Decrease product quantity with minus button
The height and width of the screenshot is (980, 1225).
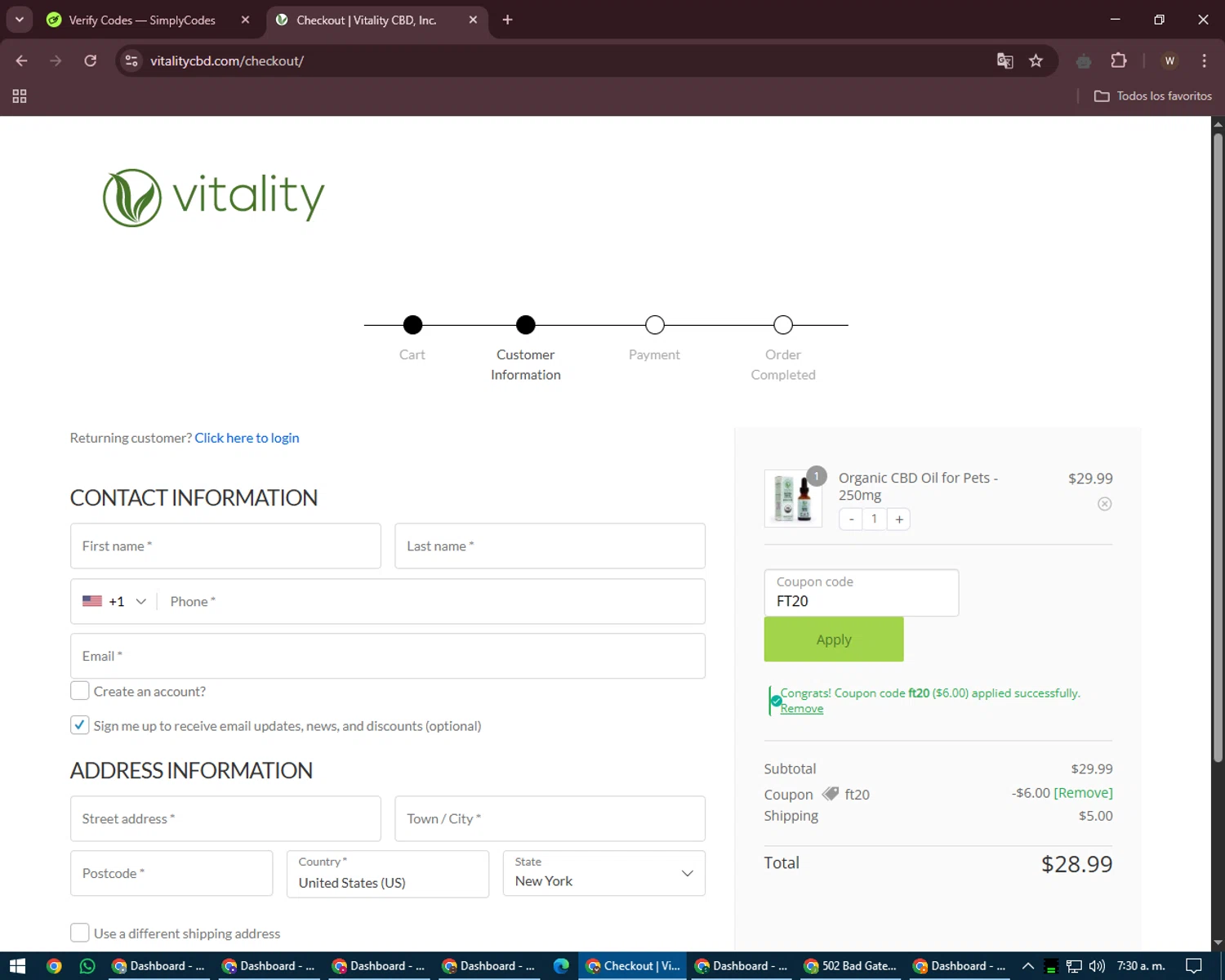851,519
